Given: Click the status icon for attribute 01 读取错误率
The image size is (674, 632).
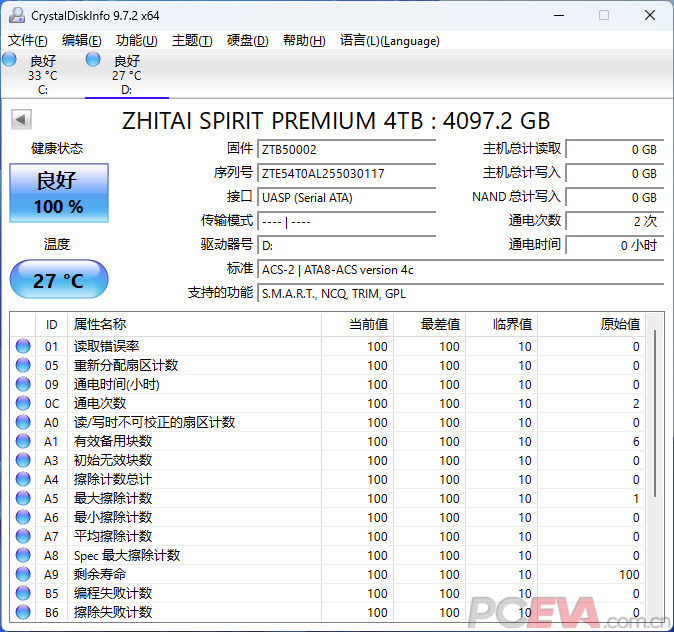Looking at the screenshot, I should coord(23,347).
